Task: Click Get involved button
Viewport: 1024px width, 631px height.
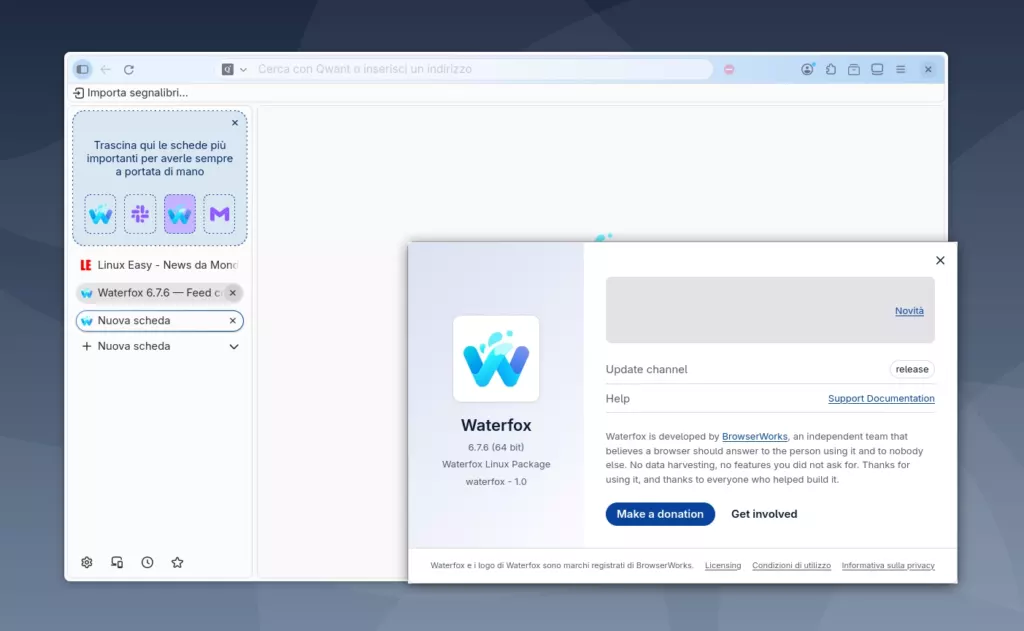Action: tap(764, 514)
